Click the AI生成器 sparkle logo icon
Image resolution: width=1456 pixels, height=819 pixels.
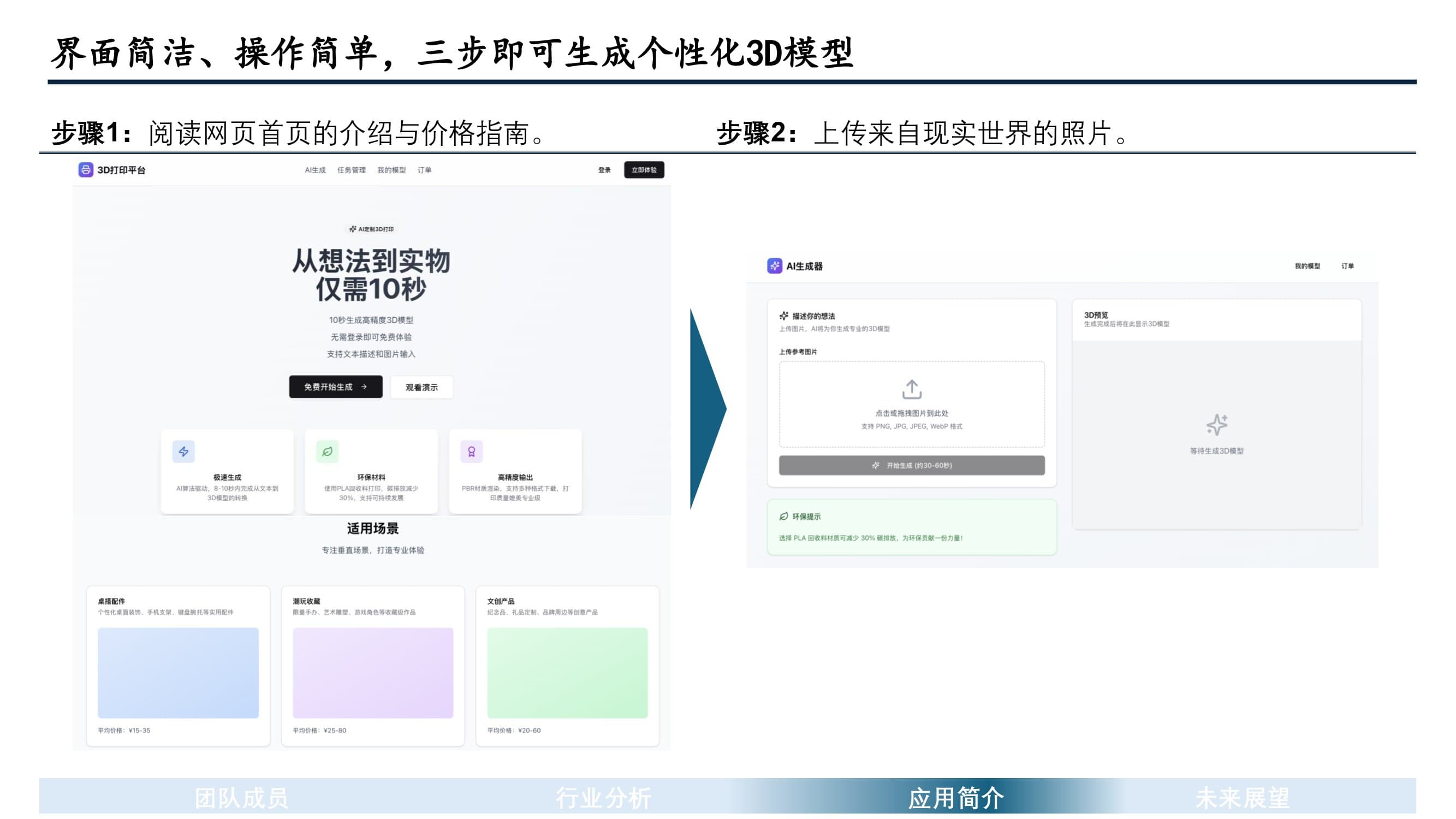click(x=774, y=266)
